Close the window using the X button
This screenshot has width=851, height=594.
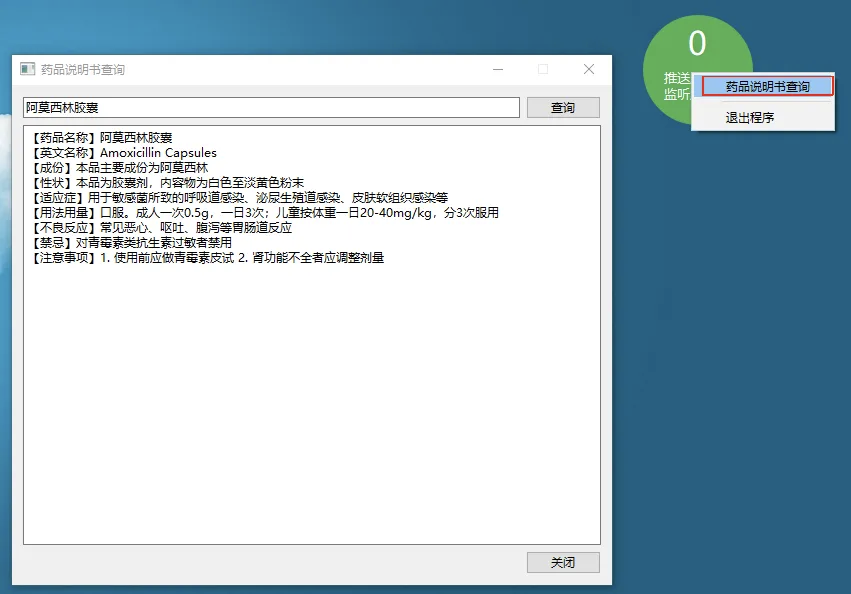point(588,69)
